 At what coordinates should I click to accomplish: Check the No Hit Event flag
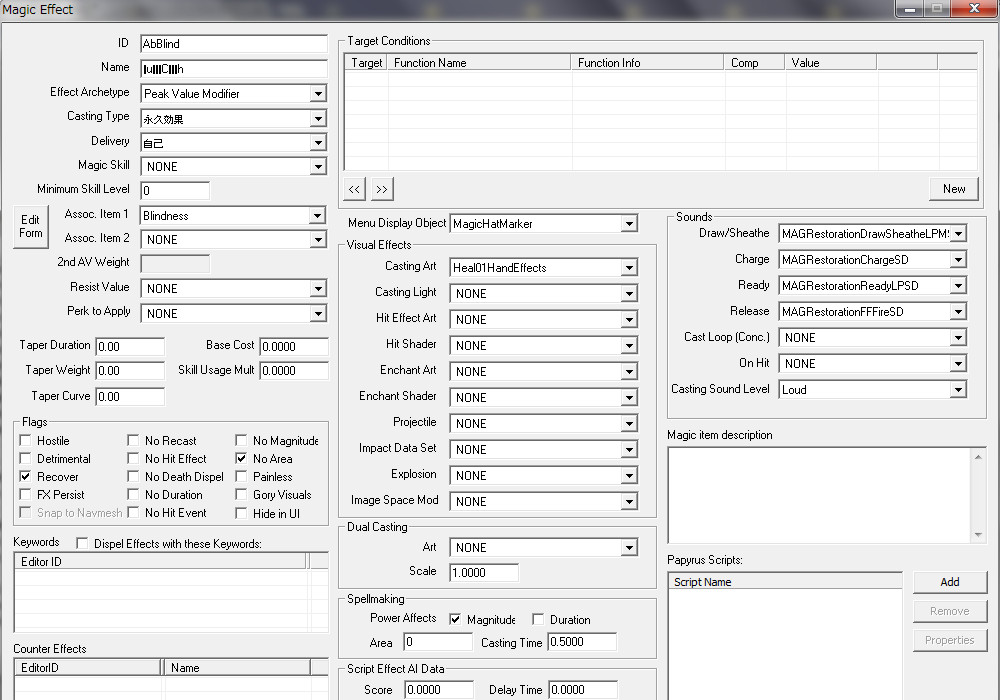(133, 512)
